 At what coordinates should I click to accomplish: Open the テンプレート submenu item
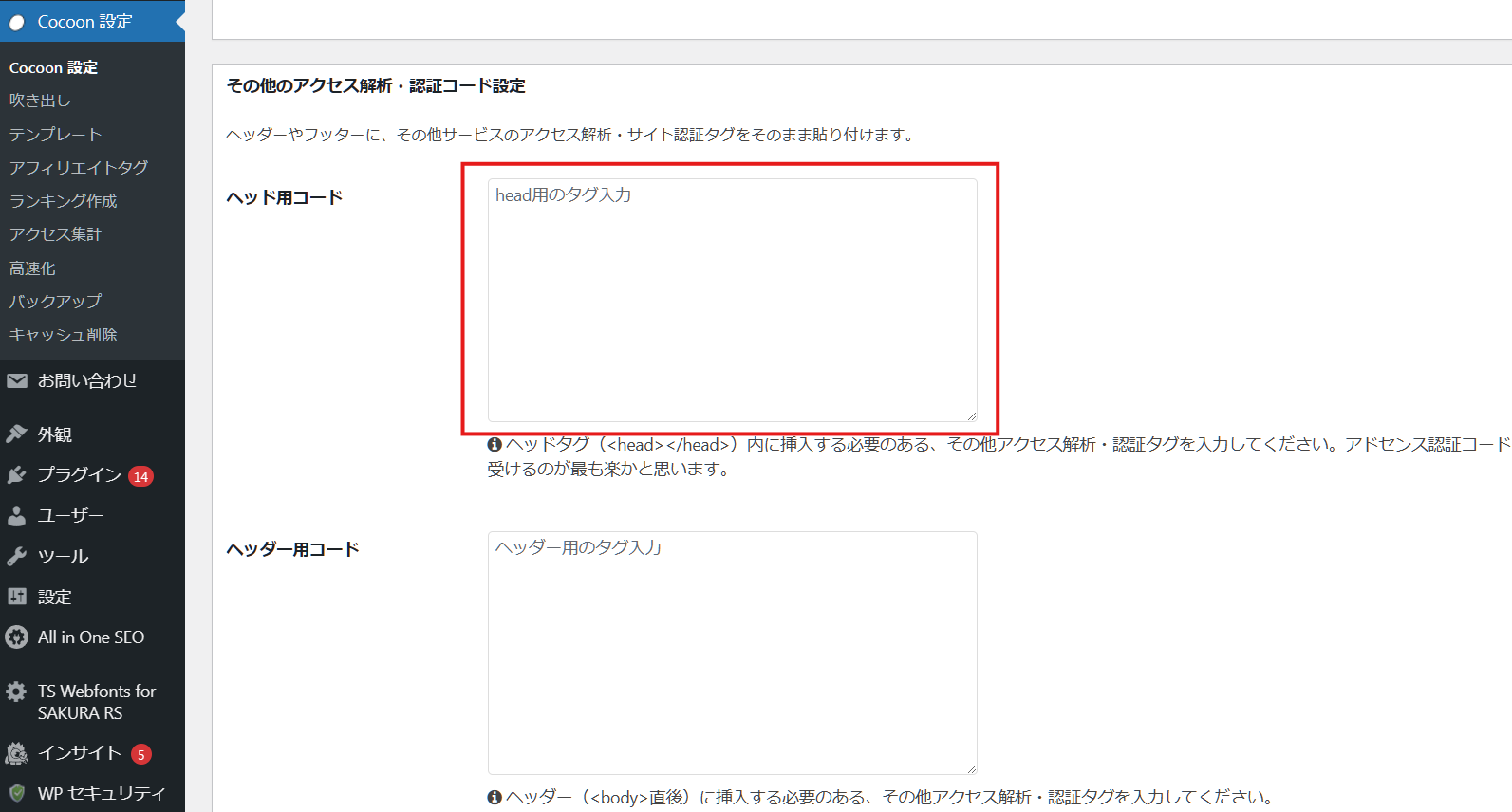coord(55,135)
